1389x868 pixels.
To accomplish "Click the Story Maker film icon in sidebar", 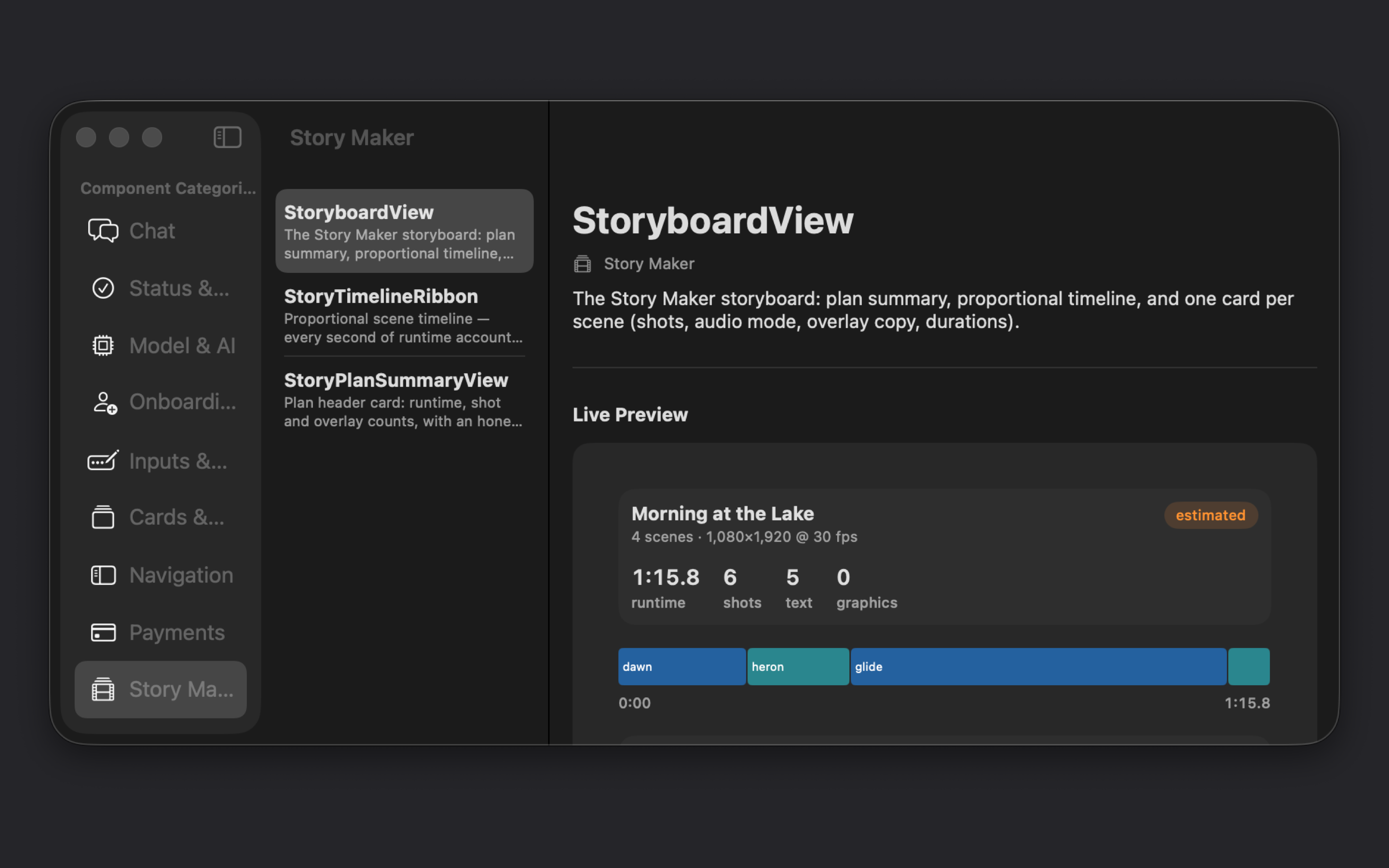I will [x=103, y=690].
